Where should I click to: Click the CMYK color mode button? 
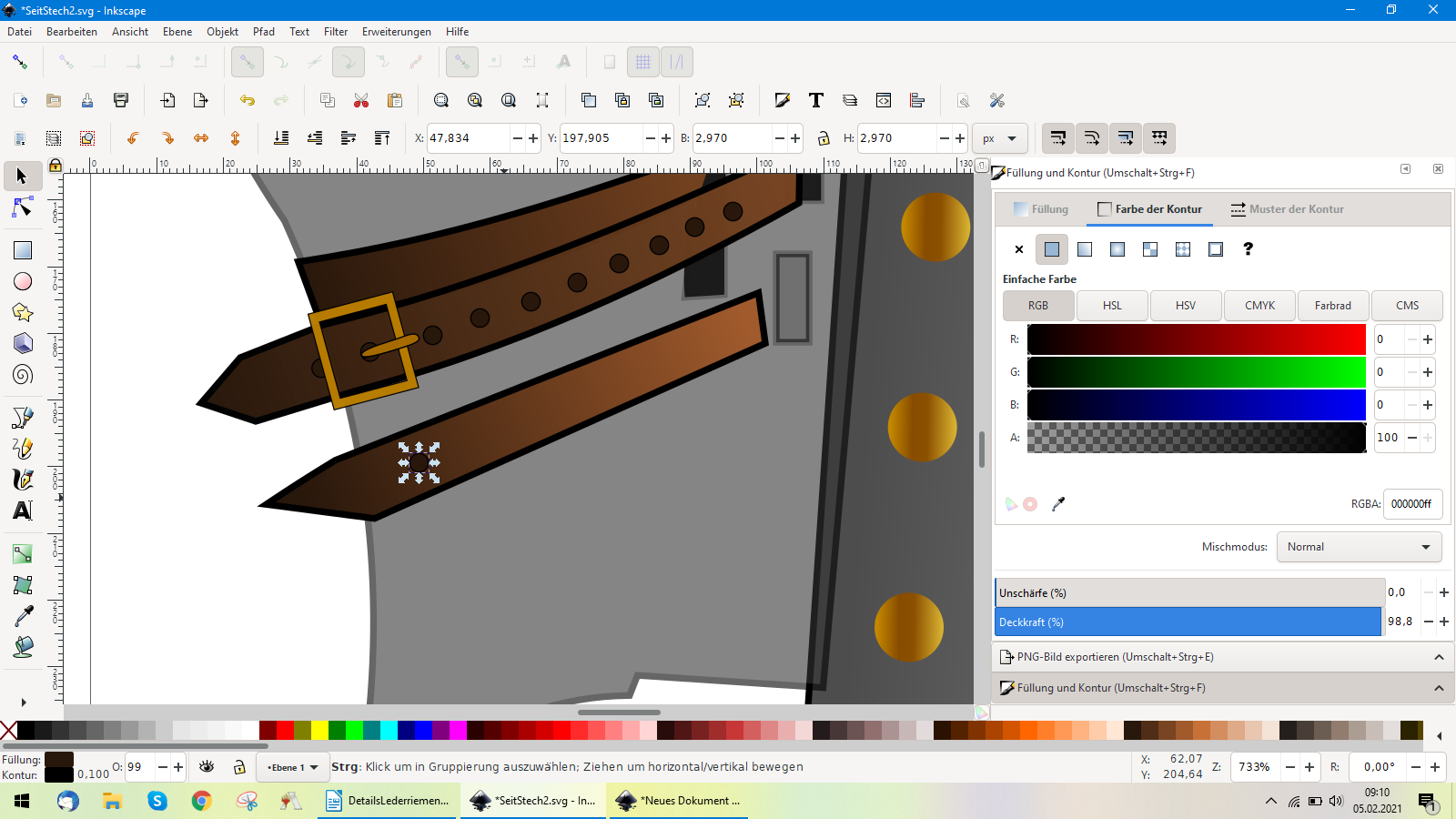point(1259,306)
